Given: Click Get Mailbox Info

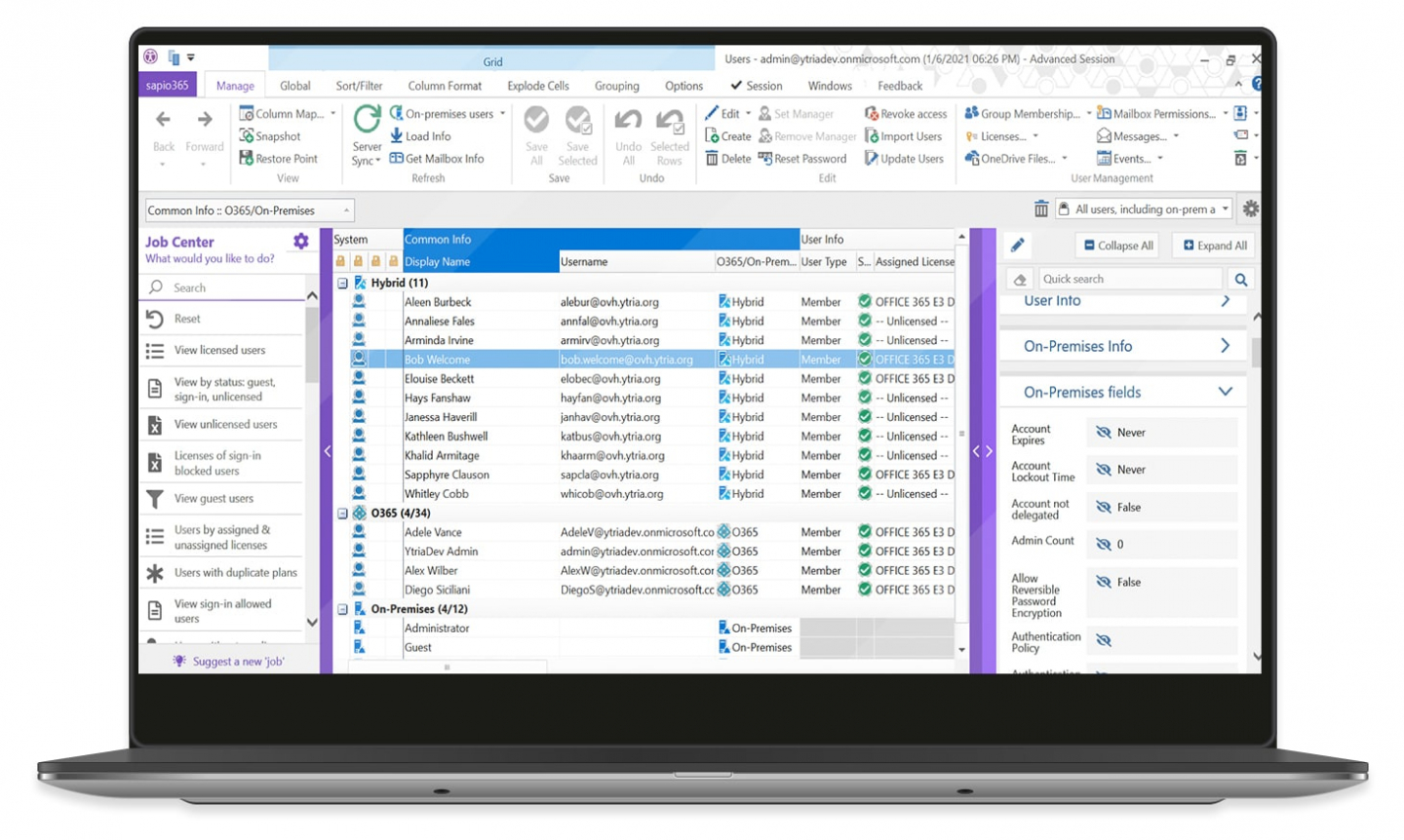Looking at the screenshot, I should click(x=437, y=159).
